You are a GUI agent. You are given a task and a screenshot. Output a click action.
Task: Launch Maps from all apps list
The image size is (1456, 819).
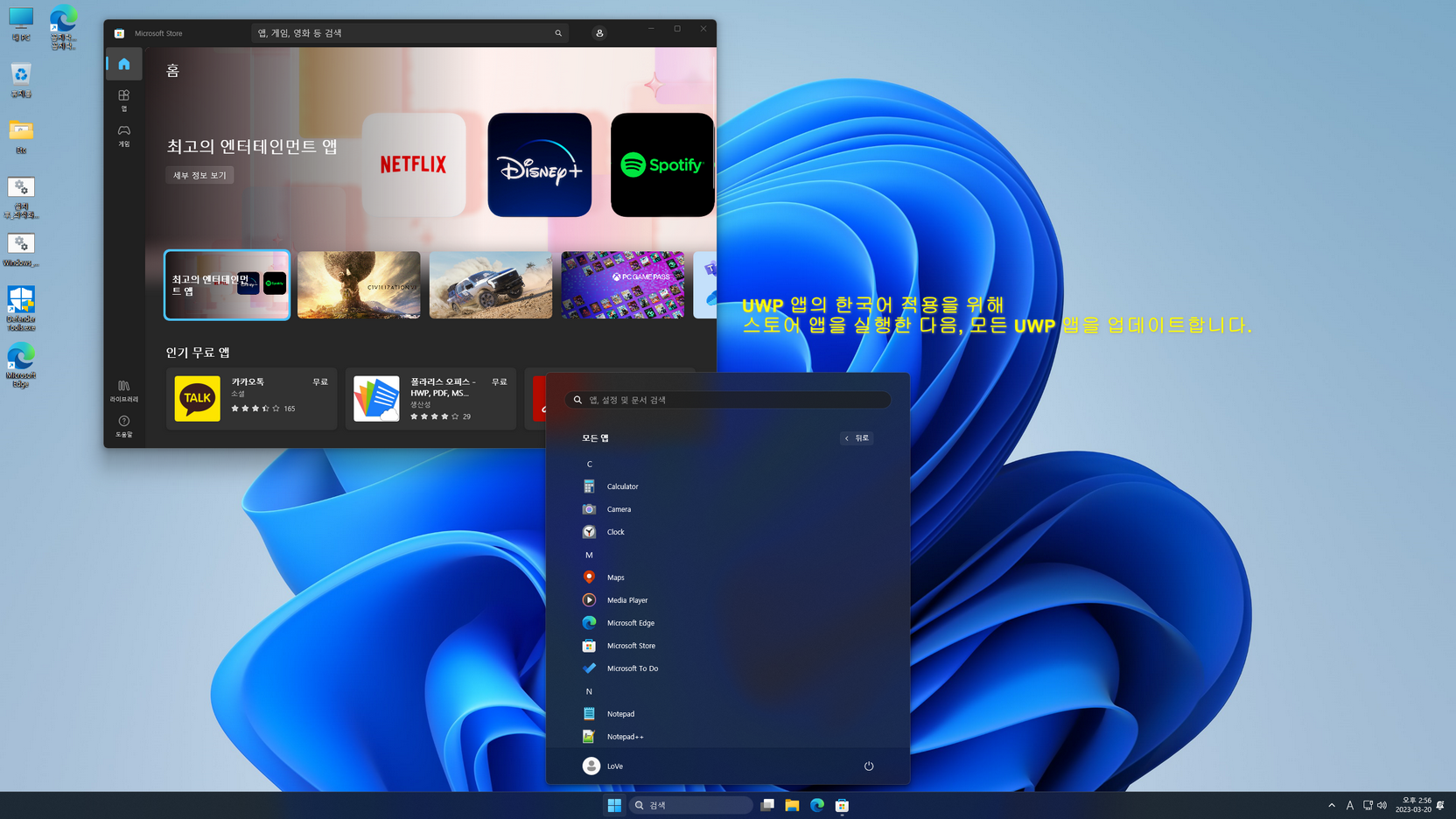[x=728, y=577]
